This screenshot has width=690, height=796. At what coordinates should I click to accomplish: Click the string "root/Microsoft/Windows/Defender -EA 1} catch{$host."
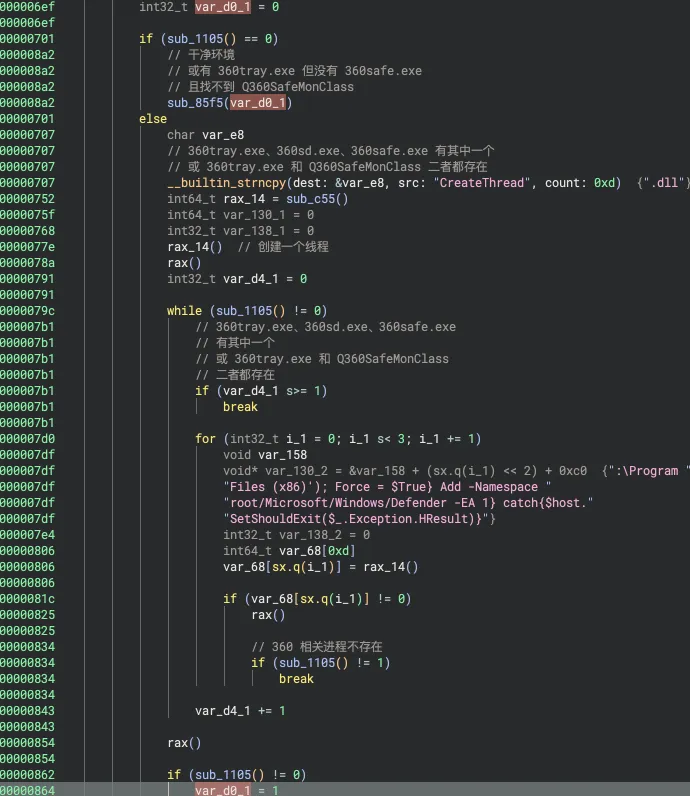[408, 503]
